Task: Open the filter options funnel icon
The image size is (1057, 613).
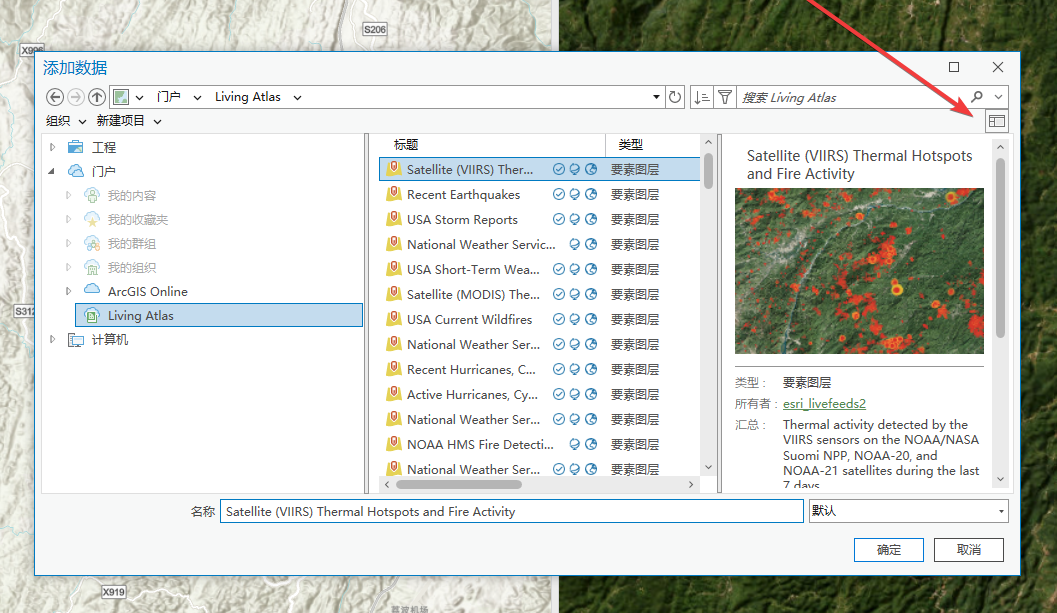Action: click(725, 97)
